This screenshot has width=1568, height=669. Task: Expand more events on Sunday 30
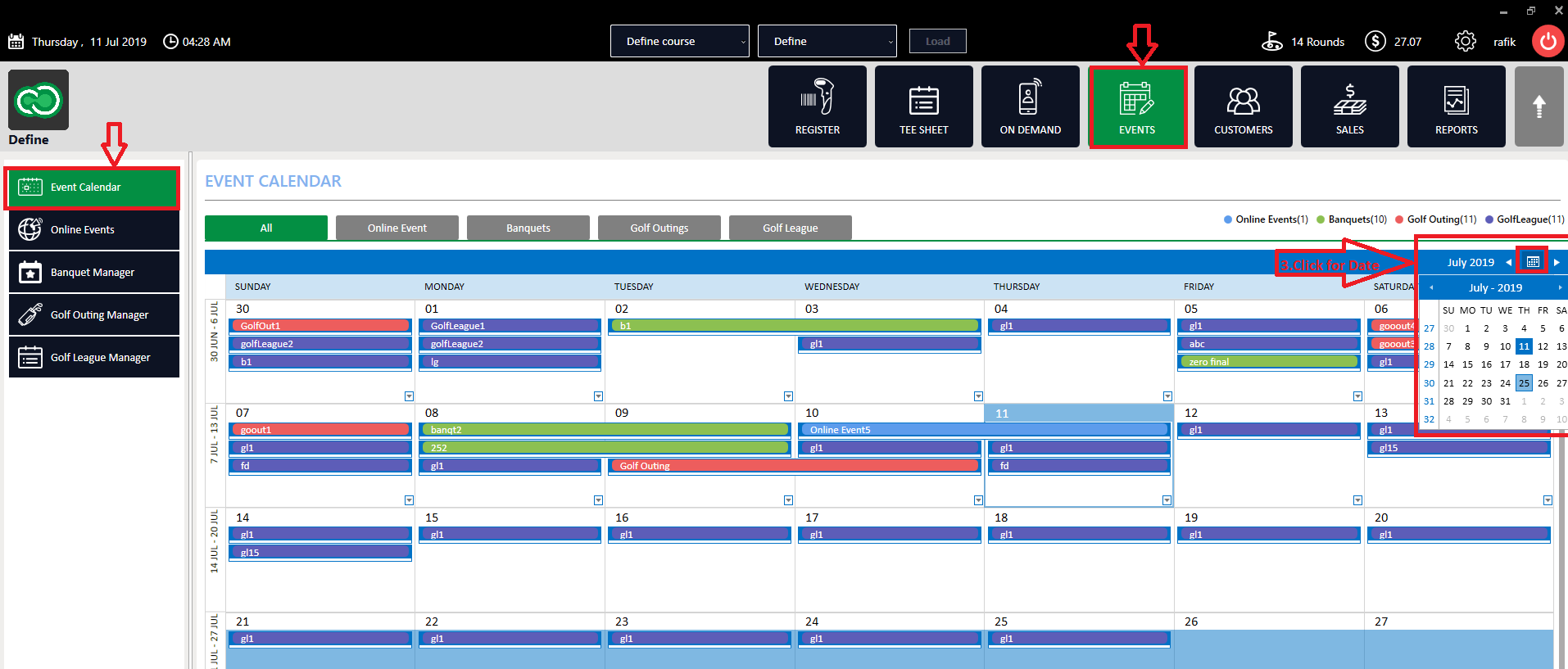tap(409, 396)
